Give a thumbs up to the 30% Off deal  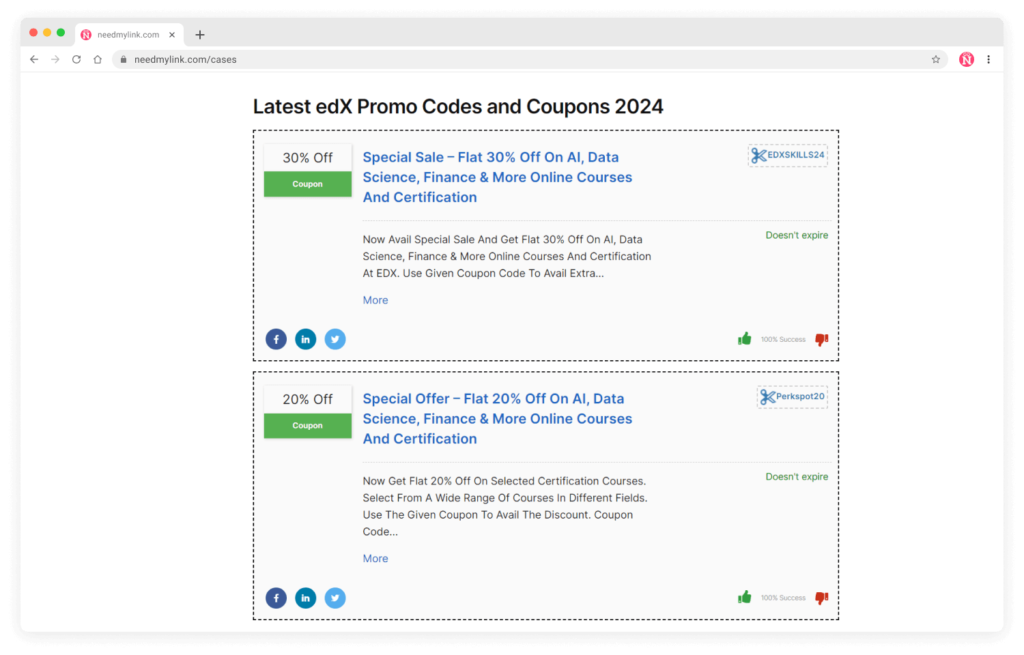744,338
